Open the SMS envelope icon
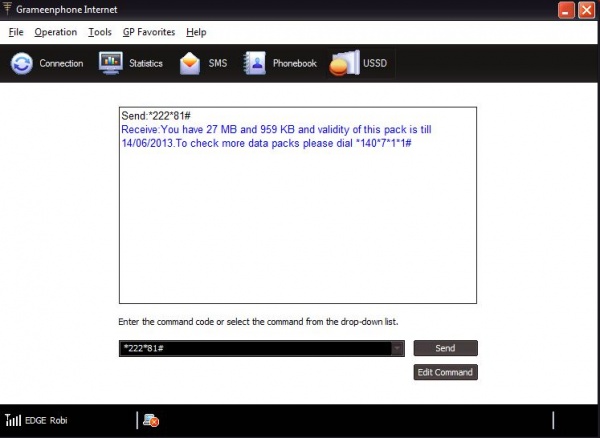600x438 pixels. 190,63
